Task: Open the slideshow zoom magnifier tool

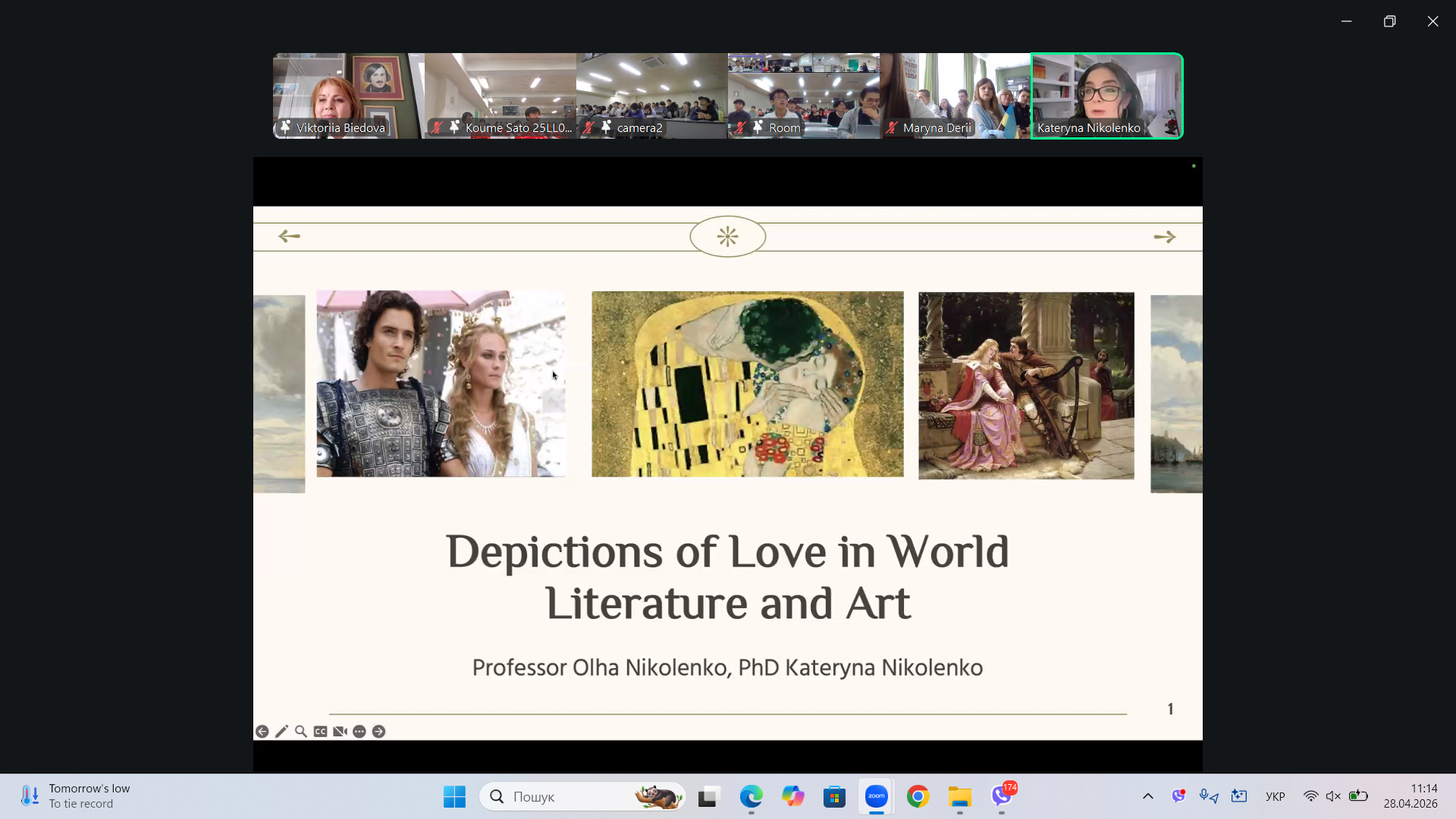Action: [301, 731]
